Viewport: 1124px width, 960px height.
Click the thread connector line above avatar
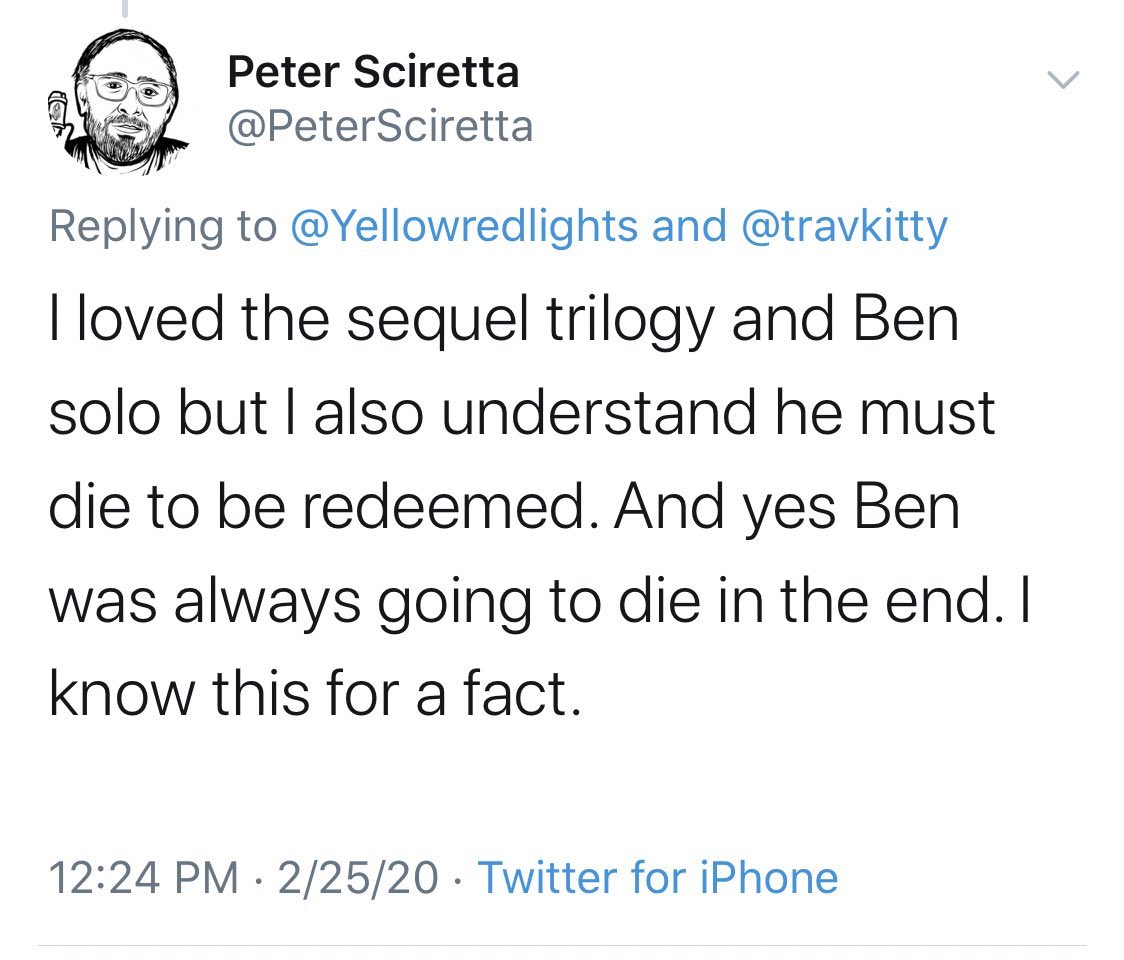124,6
